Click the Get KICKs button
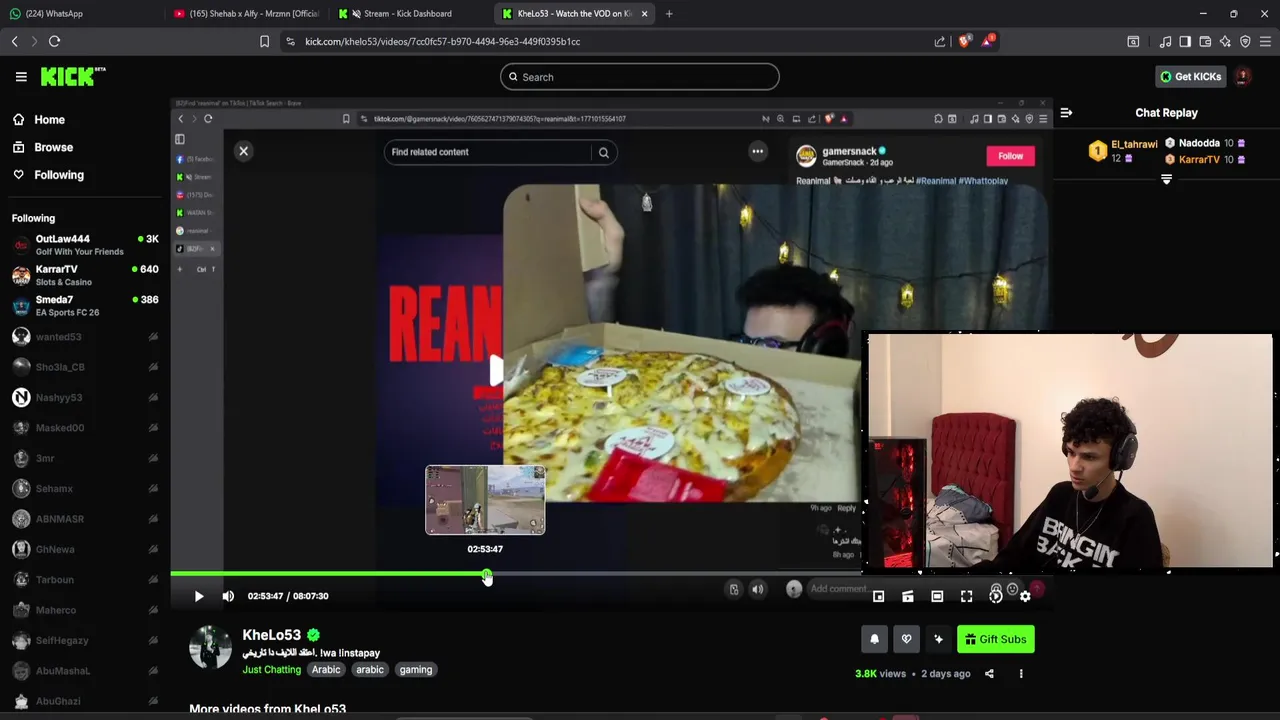 click(x=1190, y=76)
